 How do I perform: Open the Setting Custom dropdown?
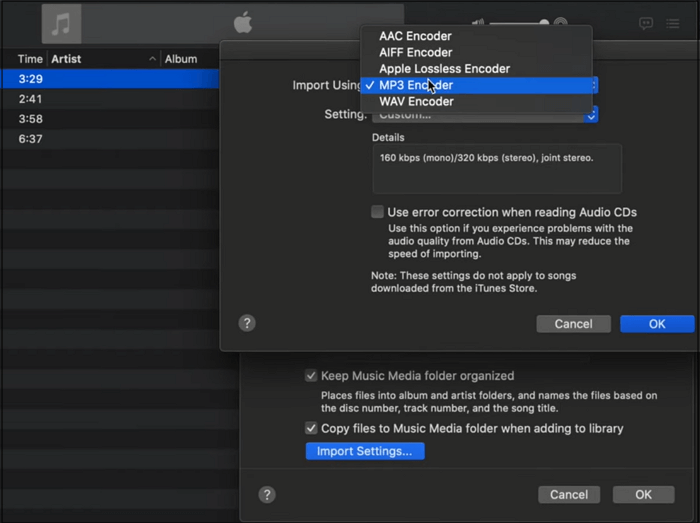(480, 115)
